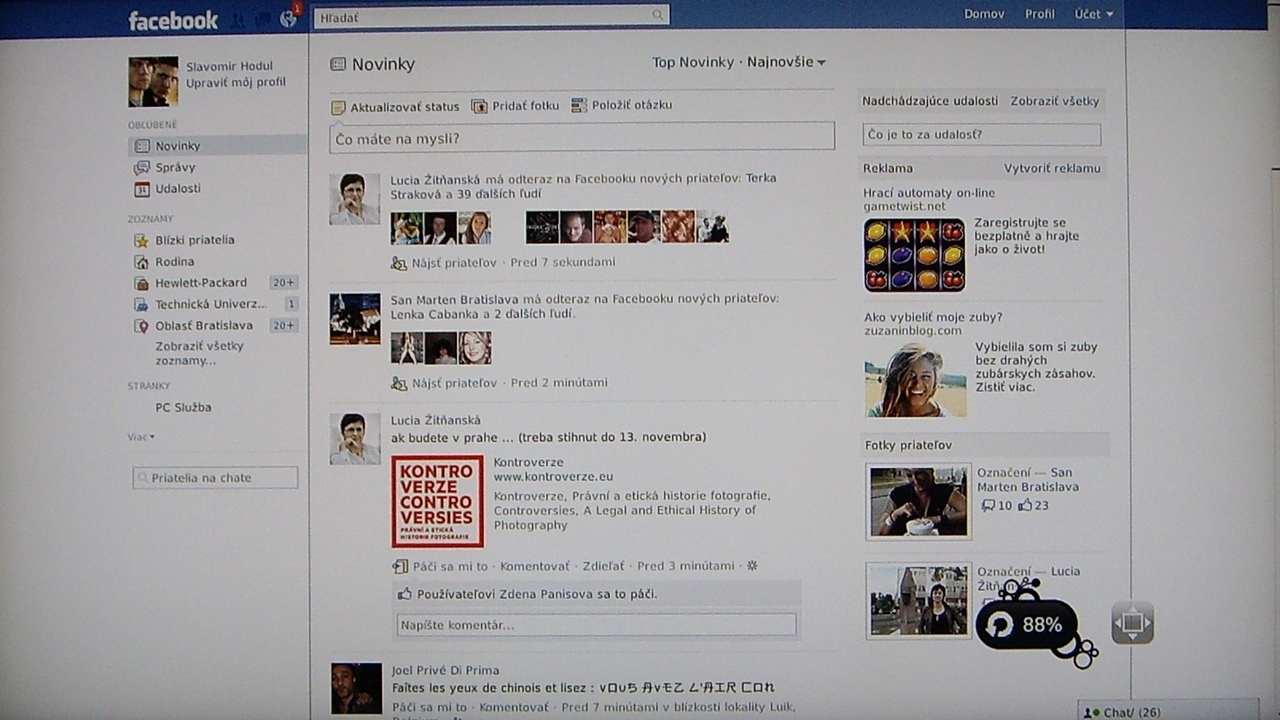
Task: Open friend requests icon in top bar
Action: pyautogui.click(x=238, y=19)
